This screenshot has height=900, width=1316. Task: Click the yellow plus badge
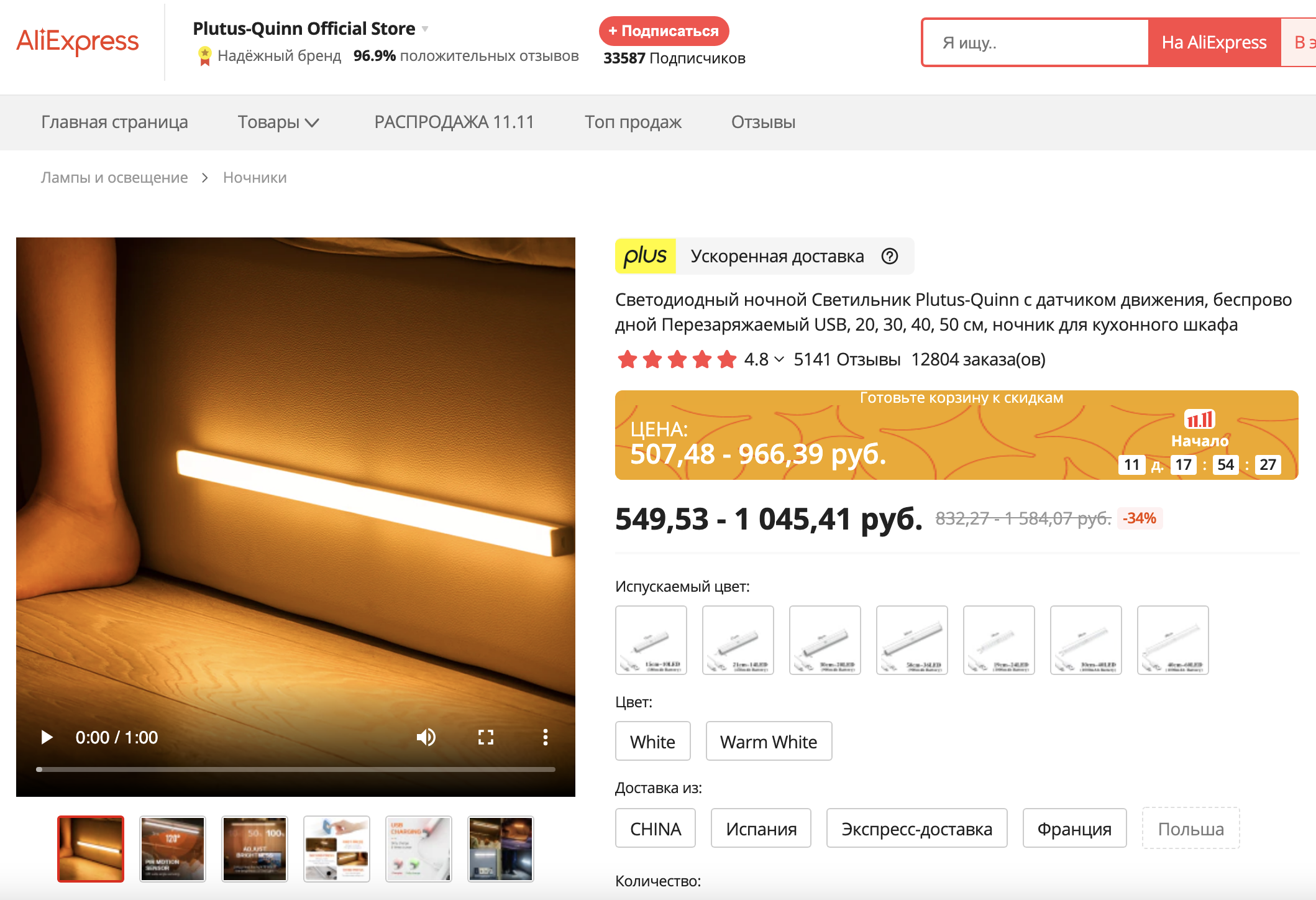645,256
